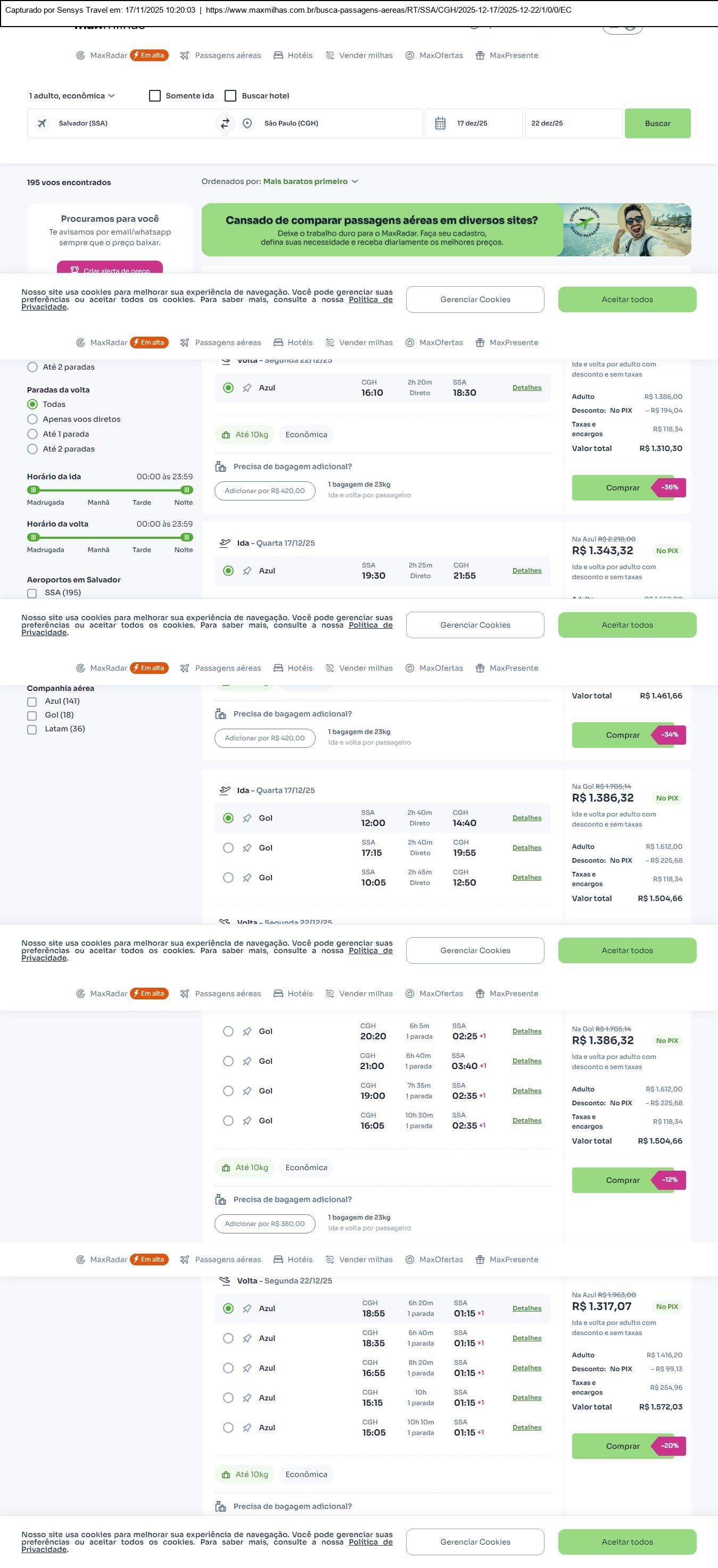Image resolution: width=718 pixels, height=1568 pixels.
Task: Pin the Gol 20:20 return flight
Action: coord(247,1031)
